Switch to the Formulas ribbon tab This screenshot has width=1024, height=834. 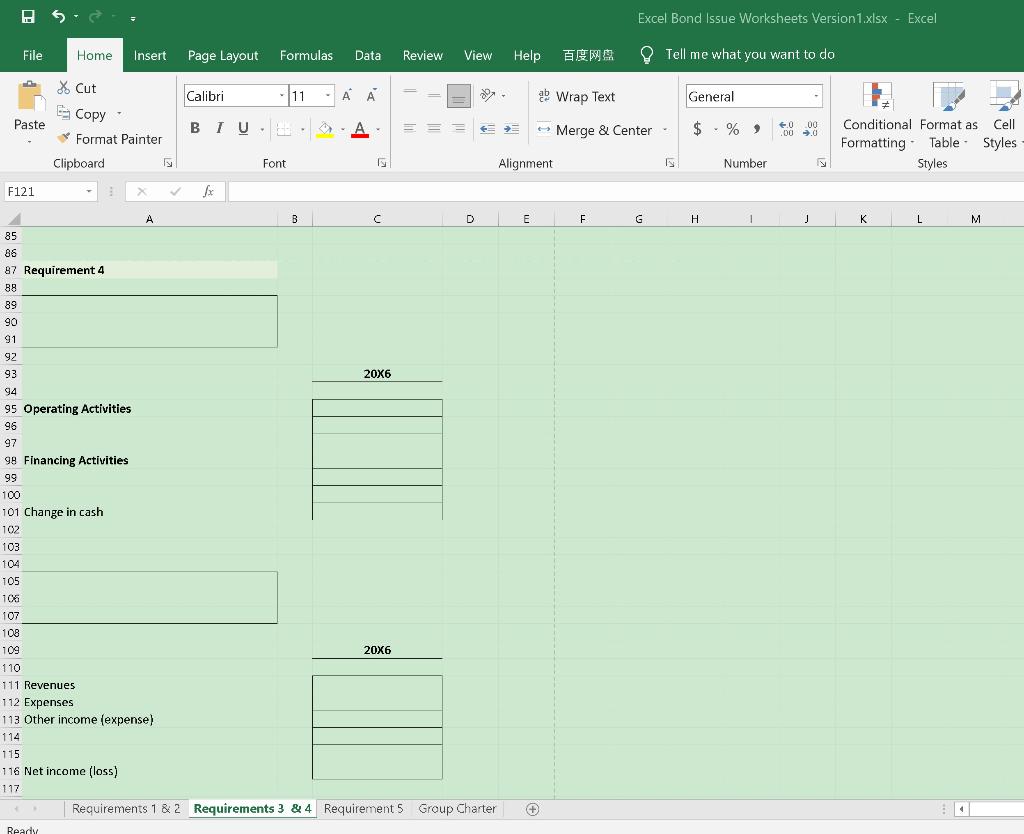tap(306, 55)
